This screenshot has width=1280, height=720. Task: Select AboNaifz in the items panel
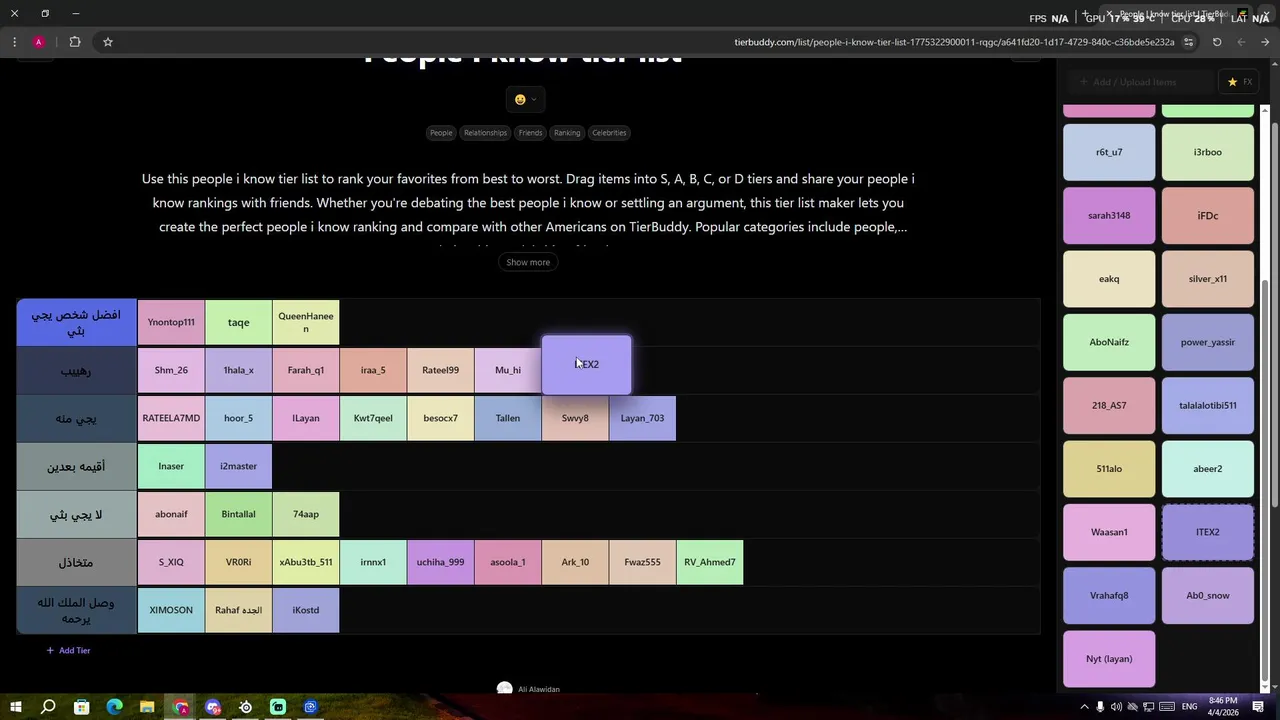1109,342
